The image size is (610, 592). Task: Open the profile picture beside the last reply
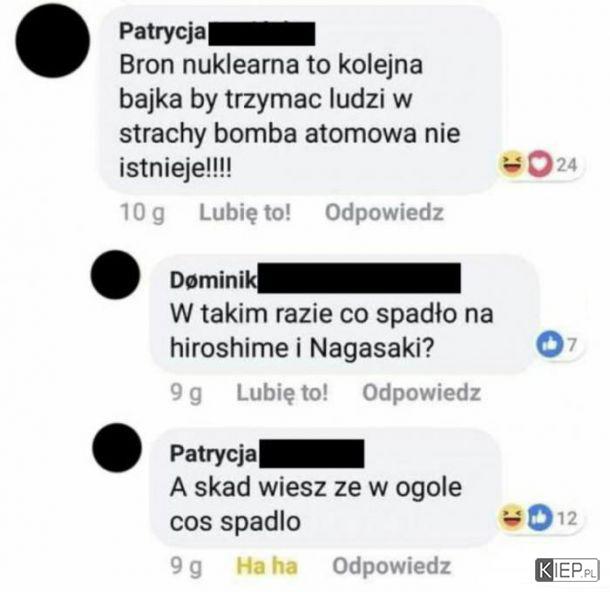pos(117,448)
